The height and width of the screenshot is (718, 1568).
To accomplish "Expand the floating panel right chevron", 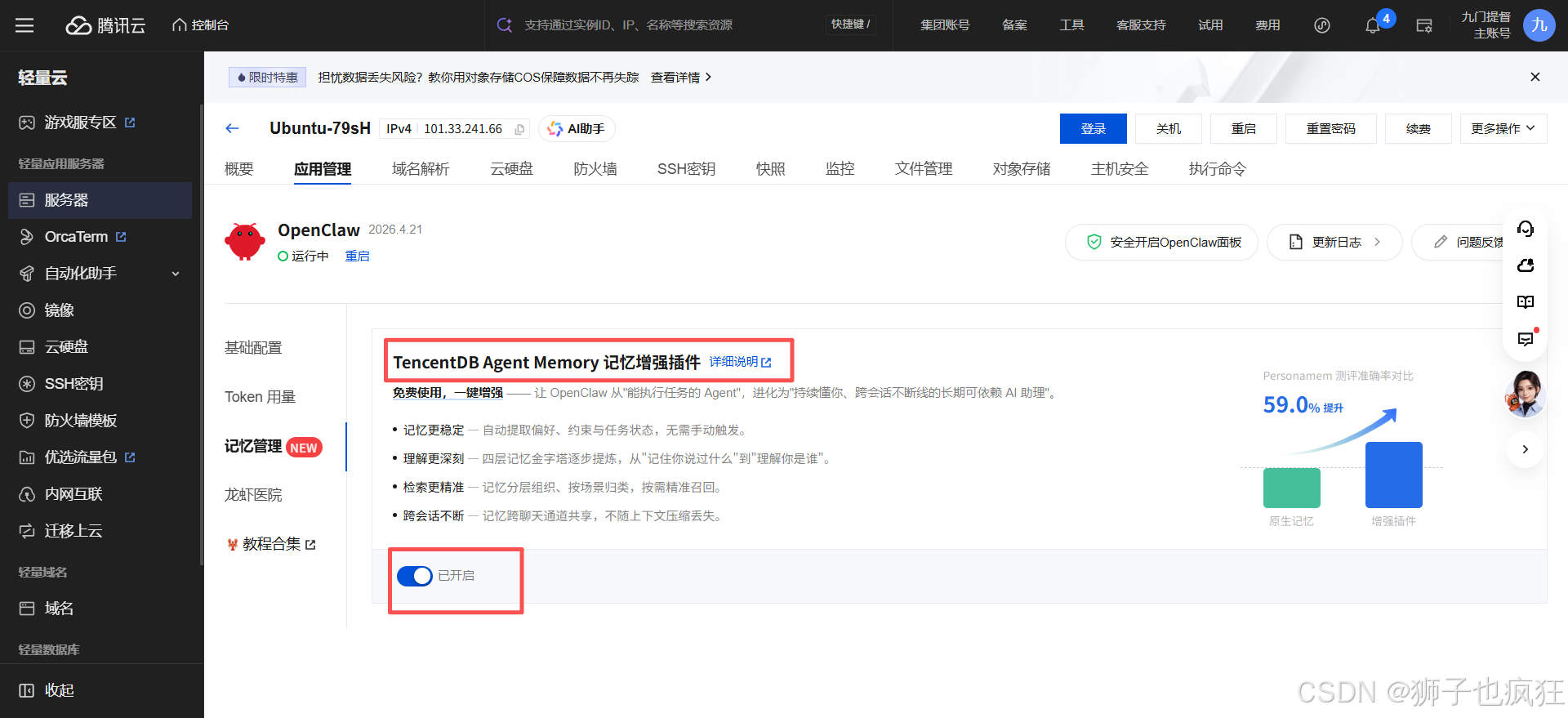I will point(1525,449).
